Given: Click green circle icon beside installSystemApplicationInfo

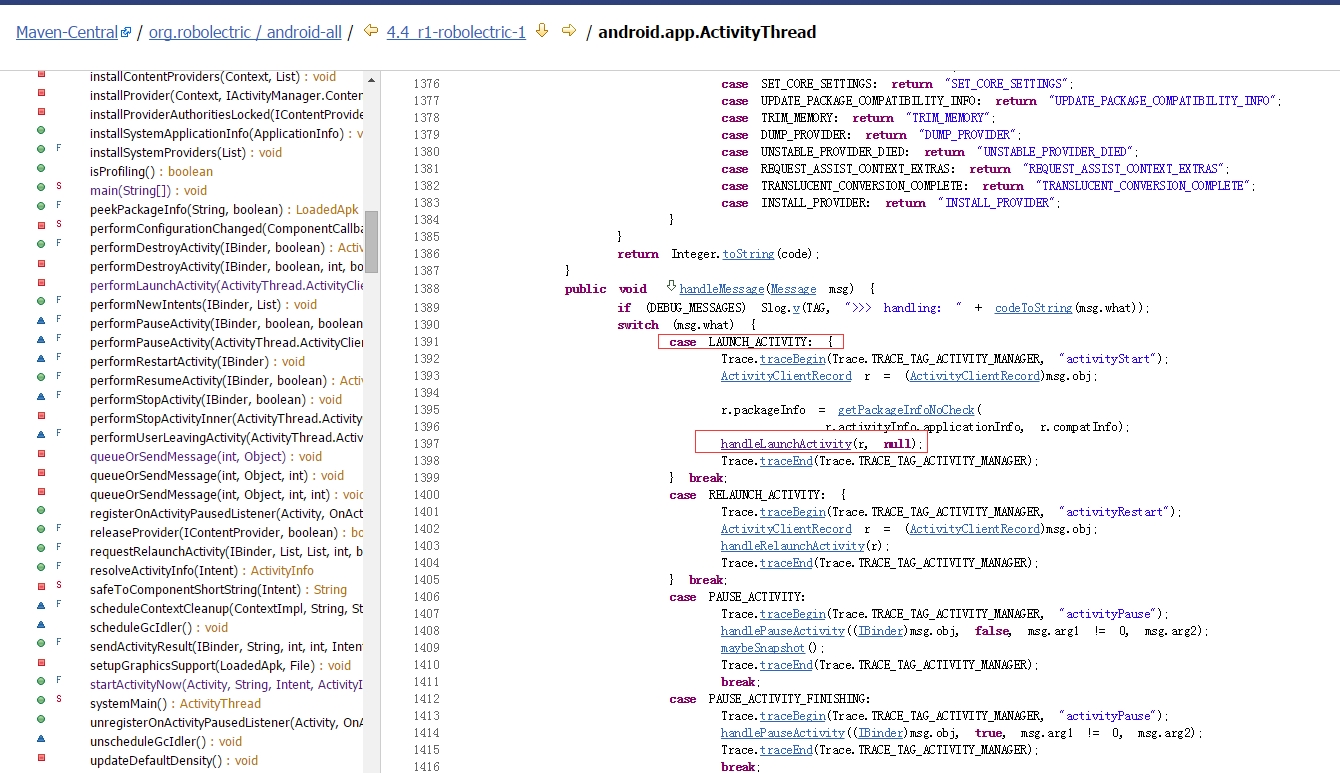Looking at the screenshot, I should click(x=41, y=131).
